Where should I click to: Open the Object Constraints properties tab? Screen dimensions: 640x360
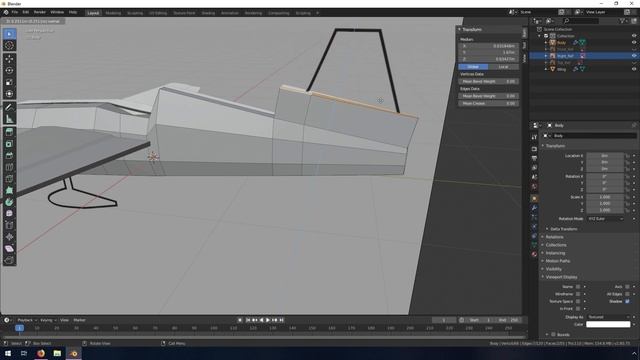point(534,236)
